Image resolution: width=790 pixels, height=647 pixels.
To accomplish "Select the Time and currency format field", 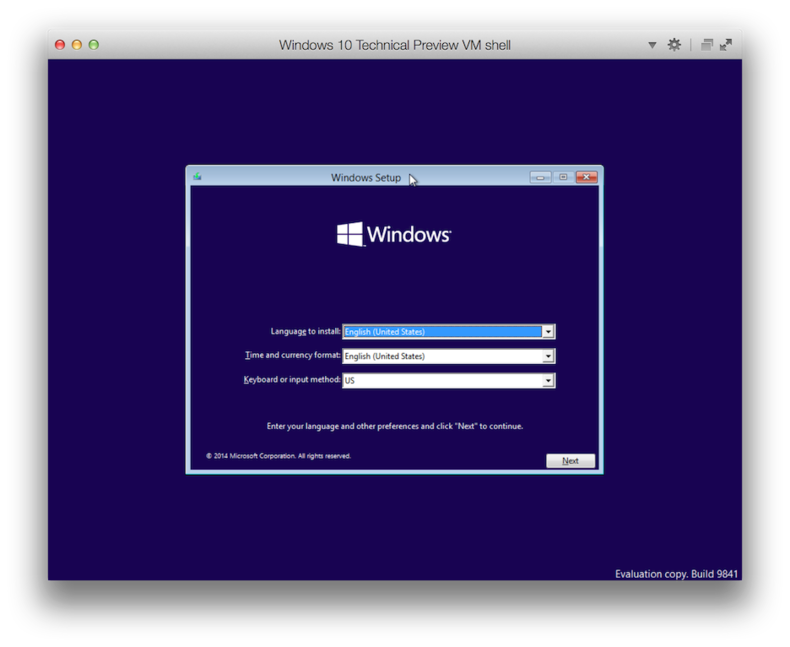I will (x=448, y=356).
